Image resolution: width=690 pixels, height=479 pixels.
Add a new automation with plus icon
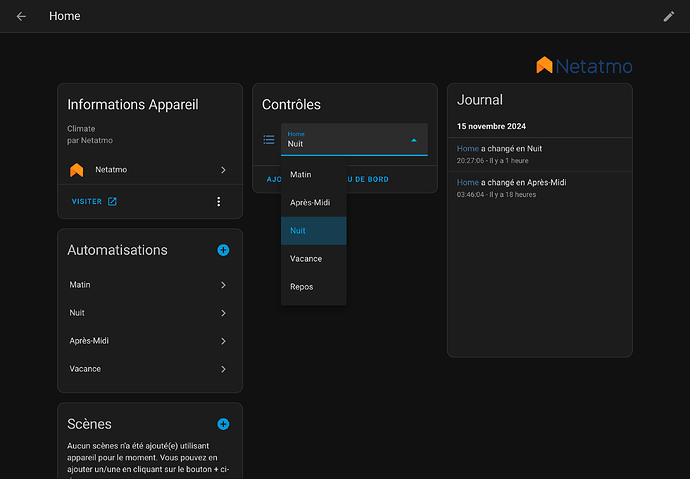point(223,250)
